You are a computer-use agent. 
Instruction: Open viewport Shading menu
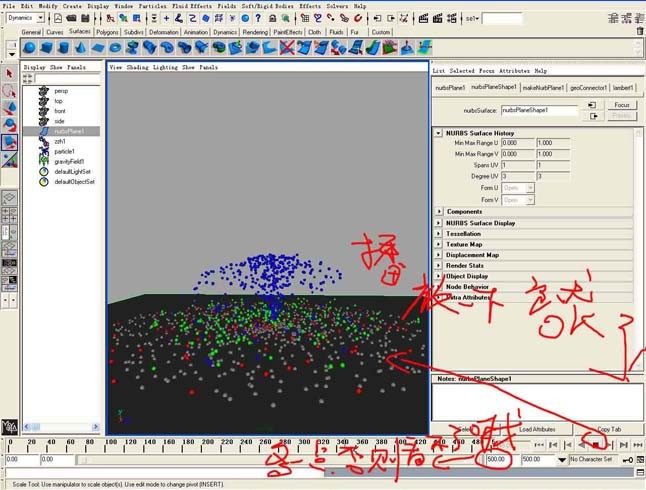137,67
